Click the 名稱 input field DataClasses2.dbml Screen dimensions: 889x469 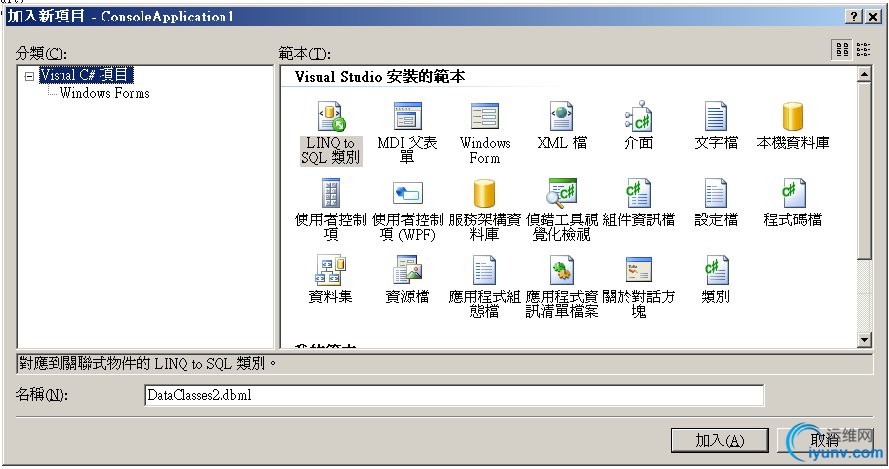click(454, 395)
